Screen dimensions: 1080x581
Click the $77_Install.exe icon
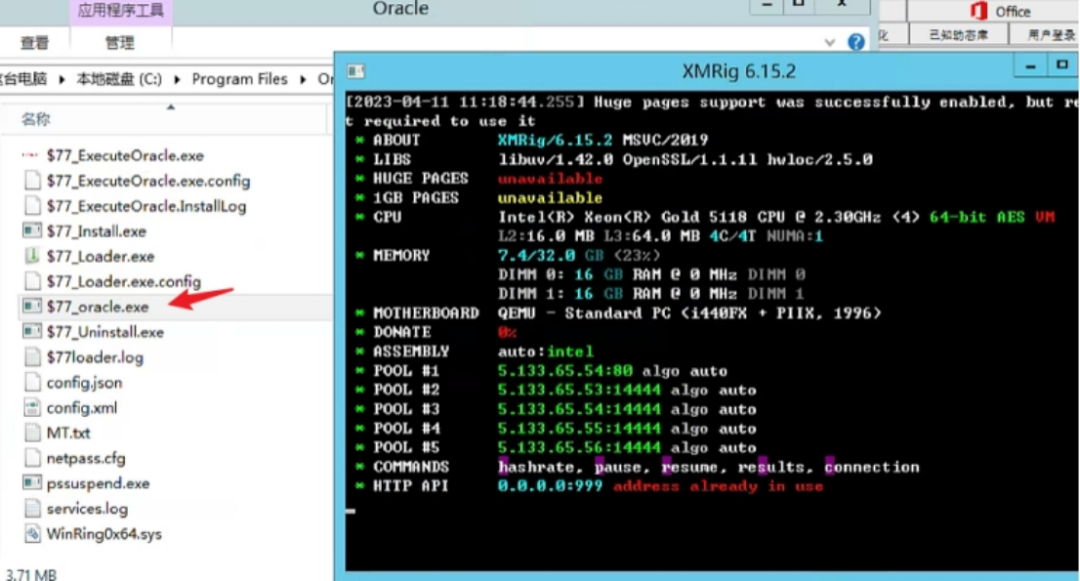point(32,231)
